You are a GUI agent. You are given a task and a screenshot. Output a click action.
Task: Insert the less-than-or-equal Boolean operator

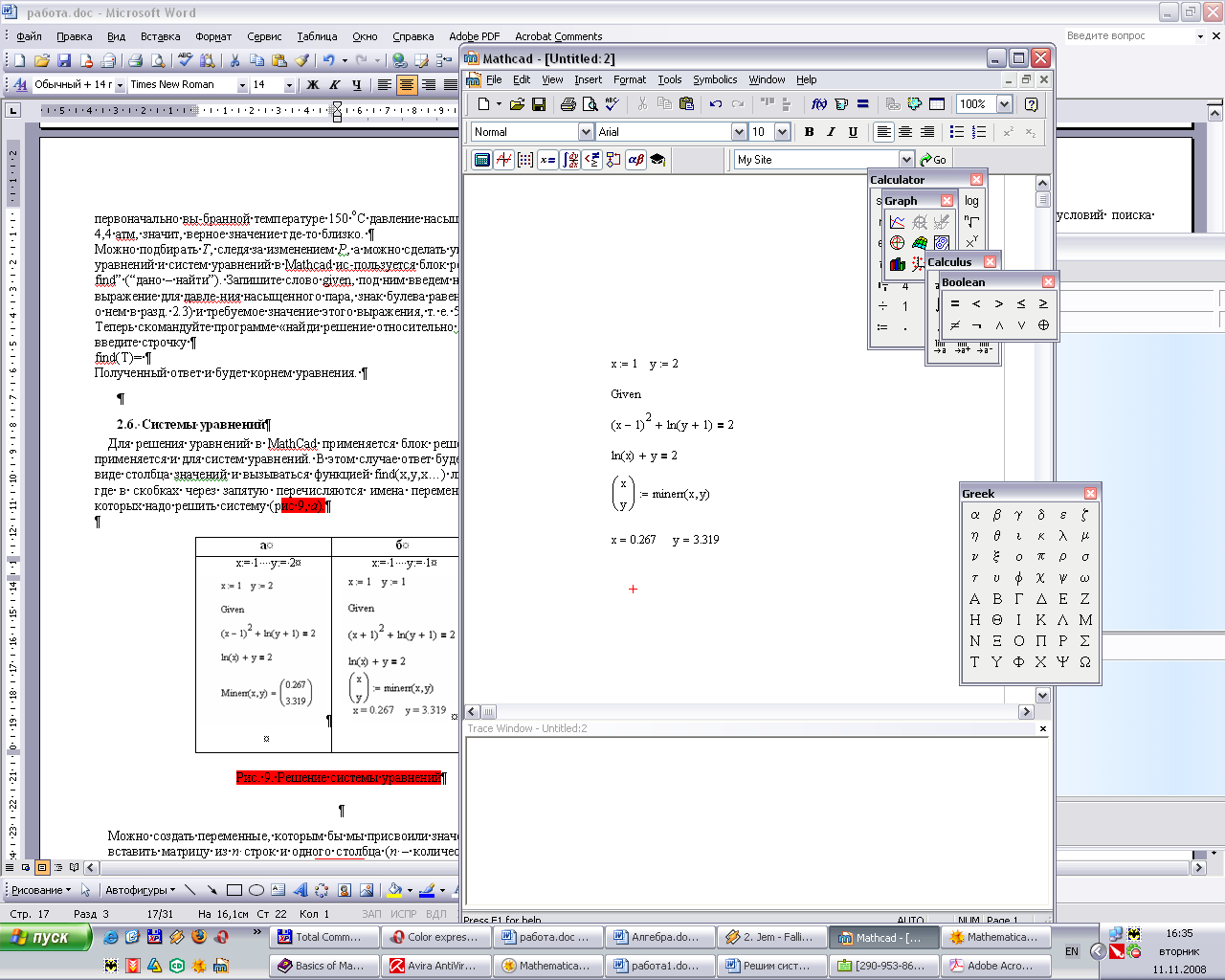pyautogui.click(x=1021, y=303)
